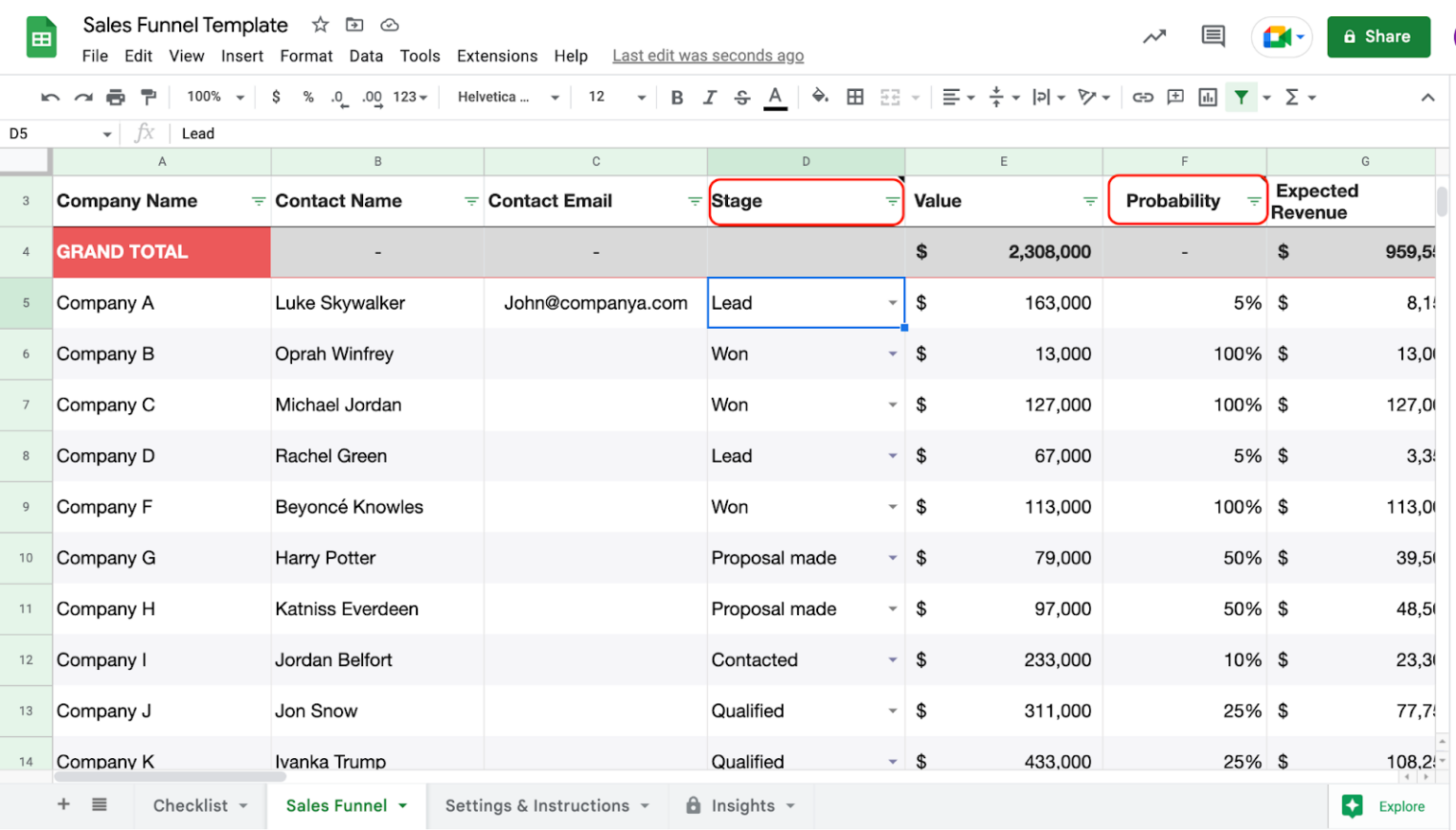Image resolution: width=1456 pixels, height=830 pixels.
Task: Open the File menu
Action: (95, 56)
